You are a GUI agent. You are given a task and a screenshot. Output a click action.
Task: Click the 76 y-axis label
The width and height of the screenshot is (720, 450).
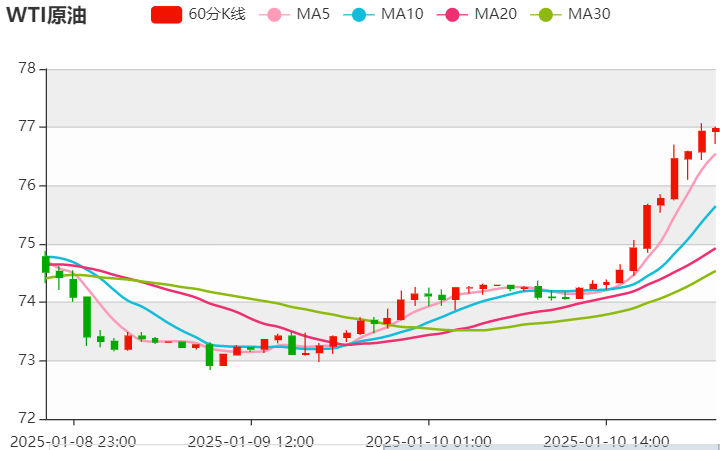(x=27, y=186)
